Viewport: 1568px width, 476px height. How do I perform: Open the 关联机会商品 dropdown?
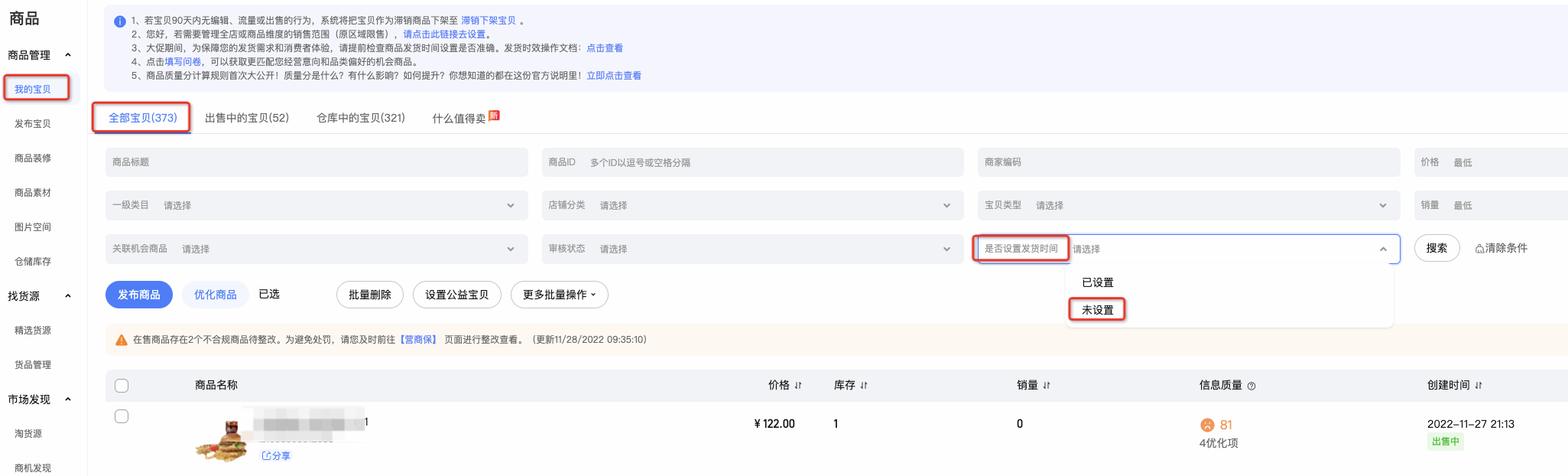click(317, 249)
